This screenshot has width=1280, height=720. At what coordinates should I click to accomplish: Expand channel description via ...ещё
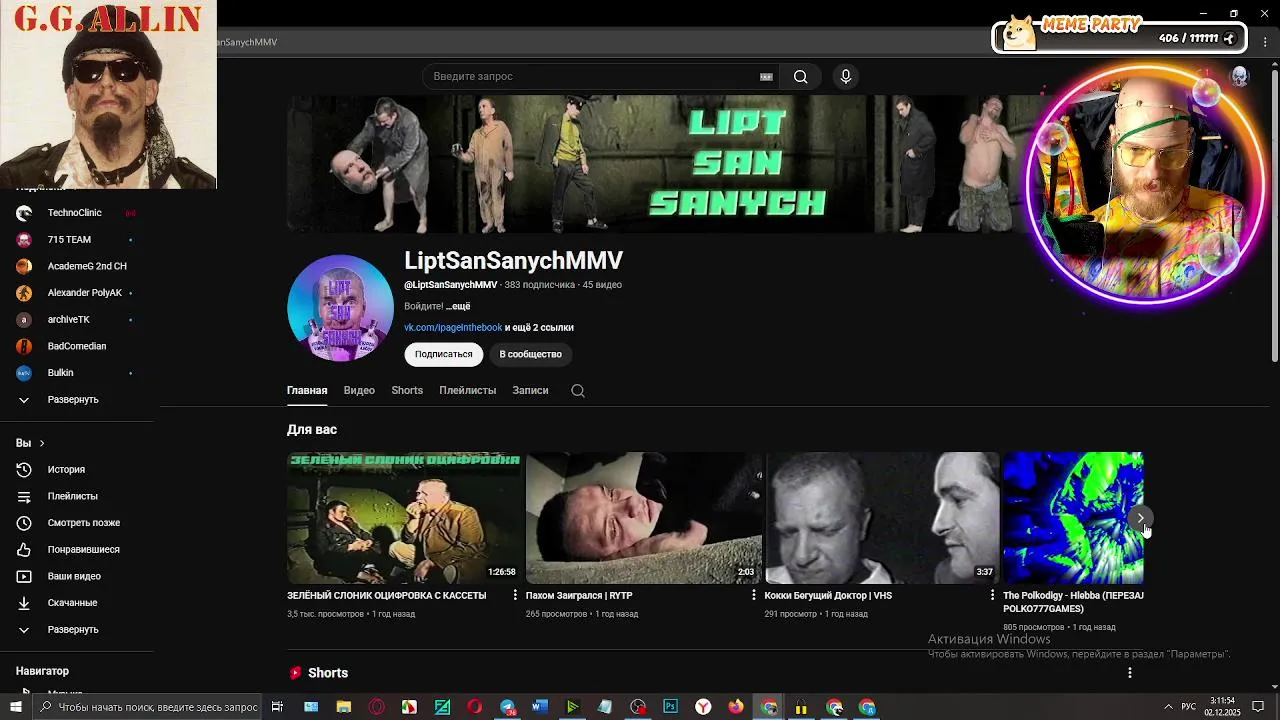(x=458, y=306)
